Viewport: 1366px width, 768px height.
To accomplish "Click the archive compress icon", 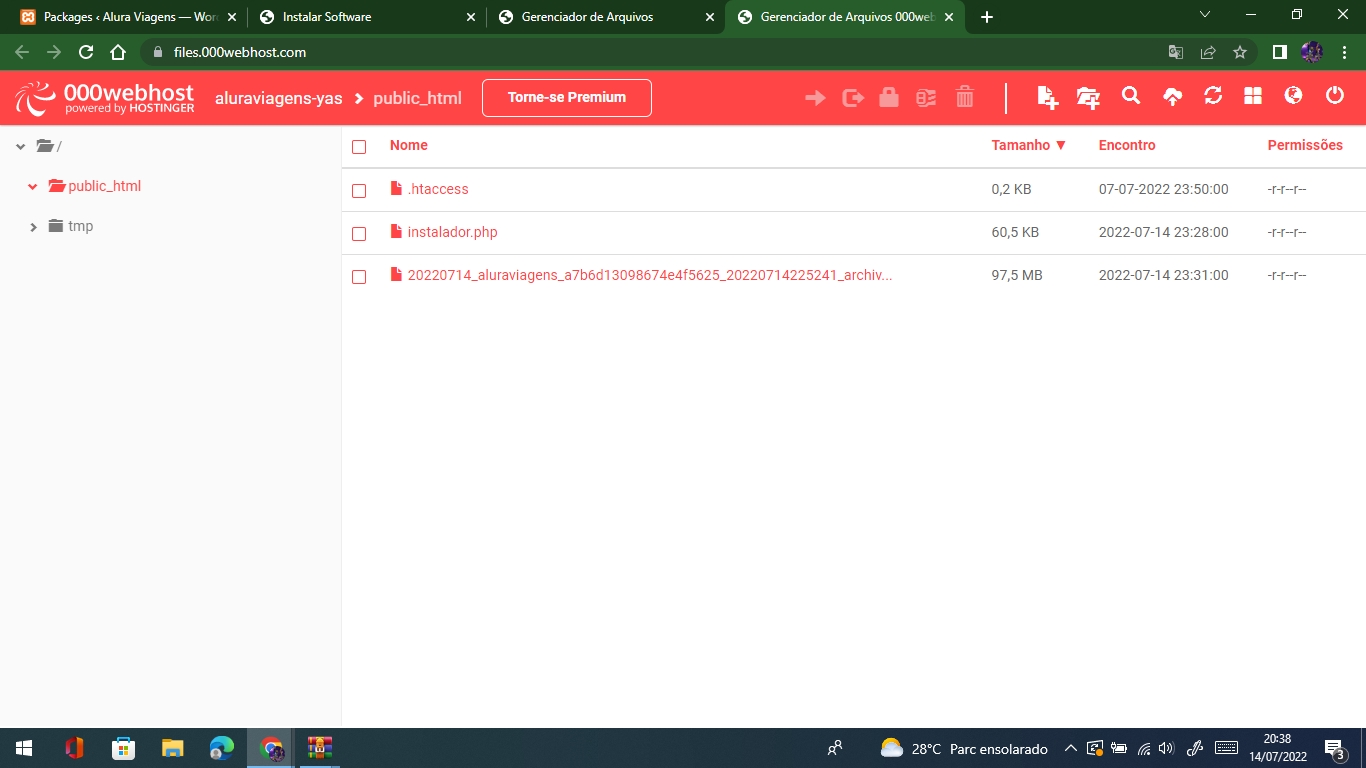I will [x=927, y=97].
